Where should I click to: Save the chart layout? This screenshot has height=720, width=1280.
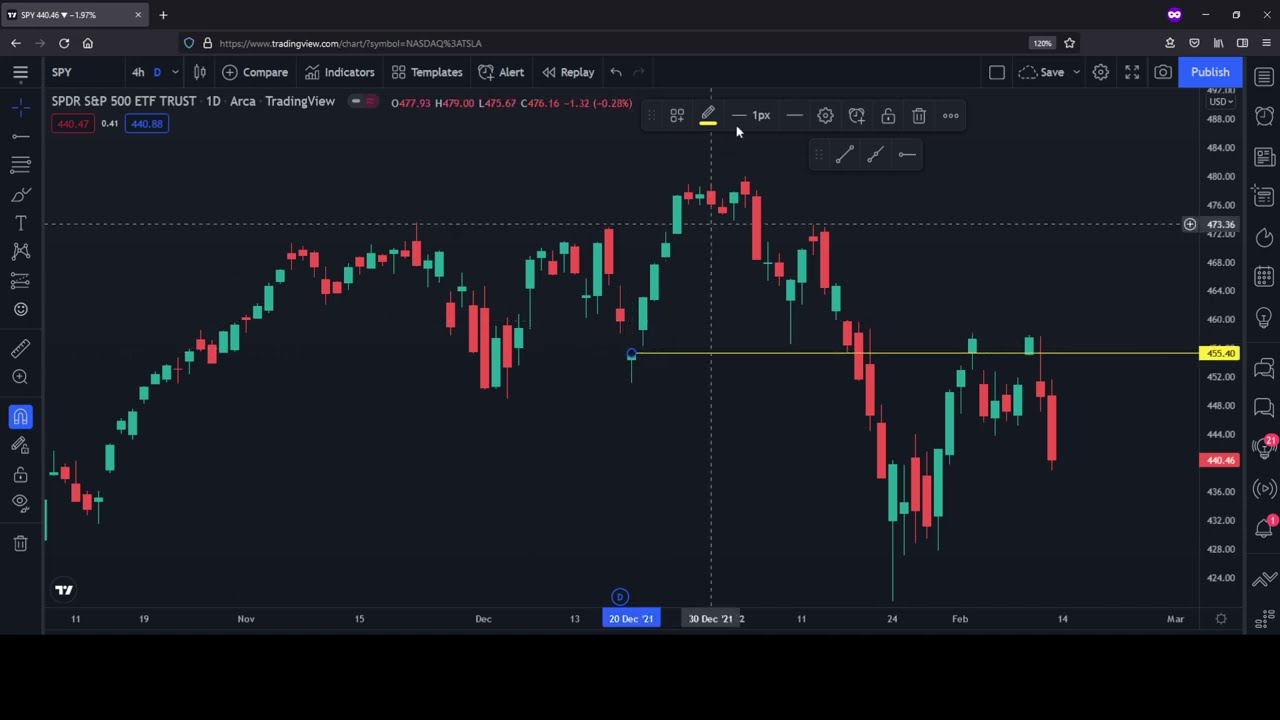click(x=1042, y=72)
